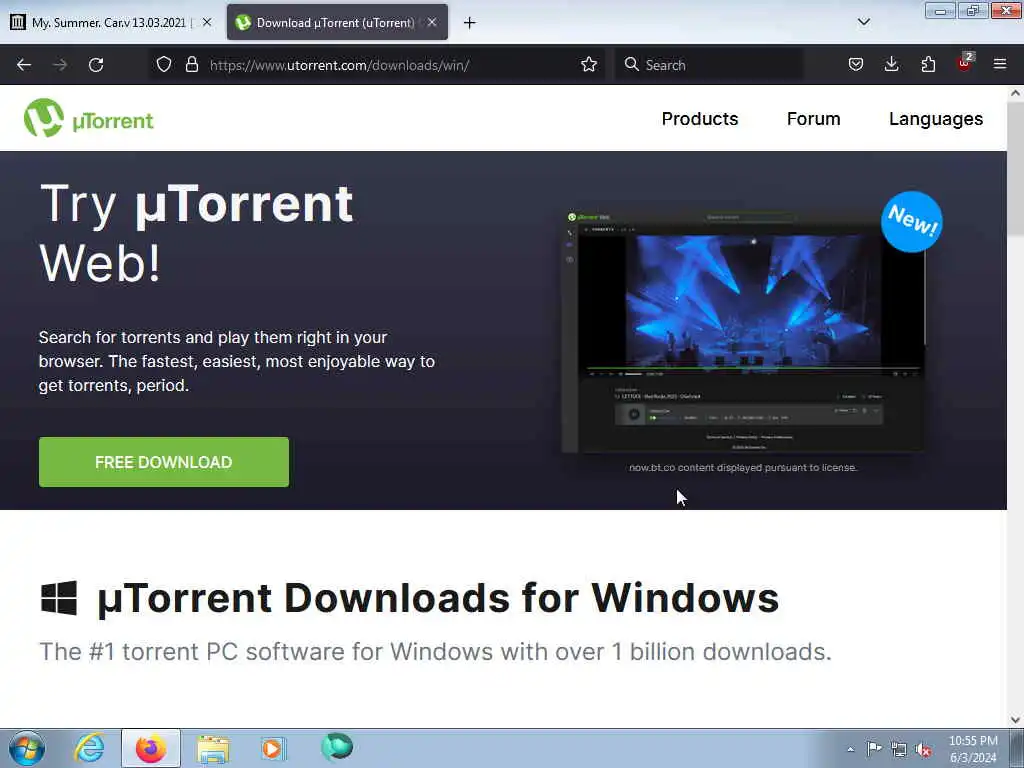Go back with the browser back arrow
1024x768 pixels.
click(24, 65)
